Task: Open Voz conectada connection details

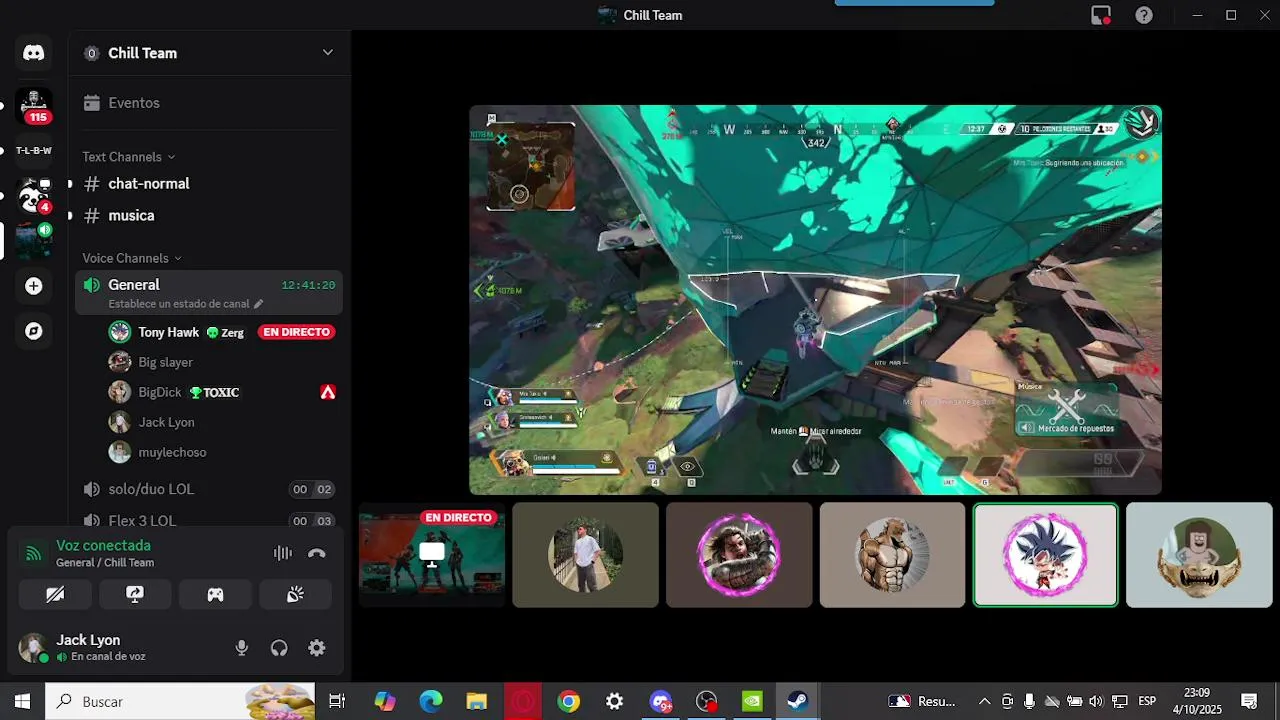Action: [x=104, y=546]
